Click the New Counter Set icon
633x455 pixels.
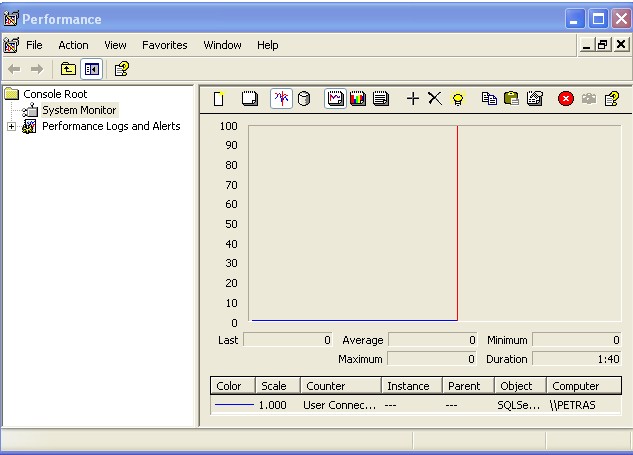(x=219, y=99)
